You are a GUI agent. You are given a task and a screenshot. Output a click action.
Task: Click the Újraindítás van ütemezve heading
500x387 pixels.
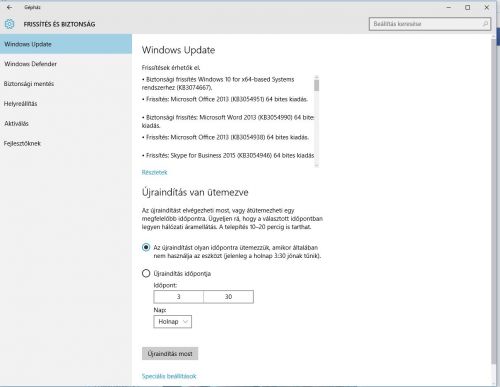(195, 192)
